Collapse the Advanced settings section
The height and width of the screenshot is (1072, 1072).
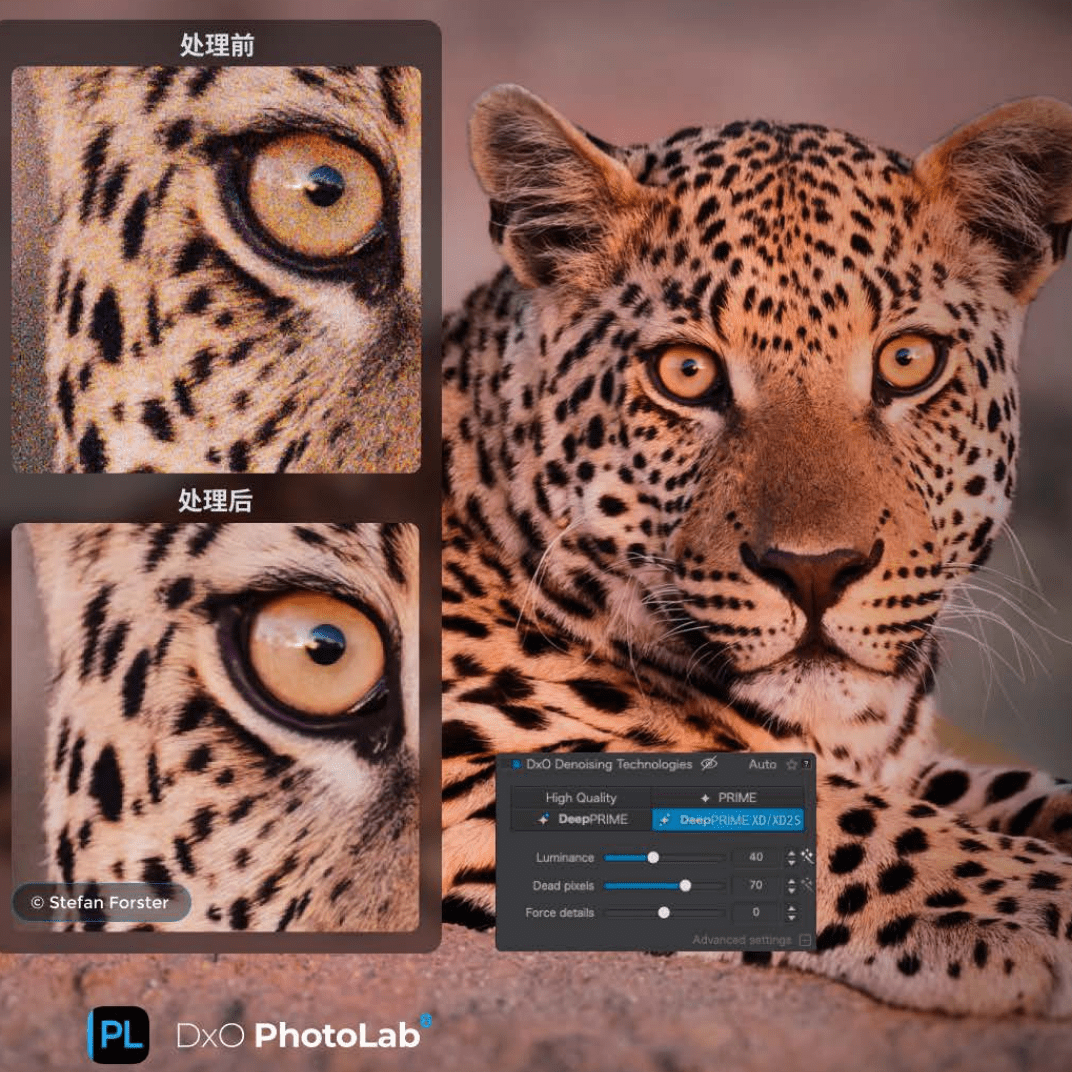(x=805, y=940)
